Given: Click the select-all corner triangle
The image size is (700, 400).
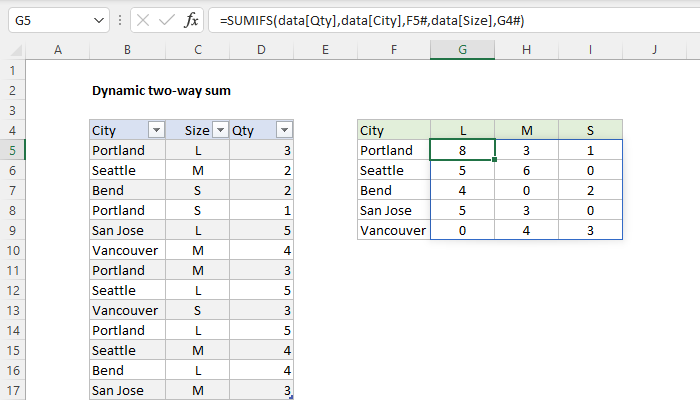Looking at the screenshot, I should pyautogui.click(x=16, y=50).
